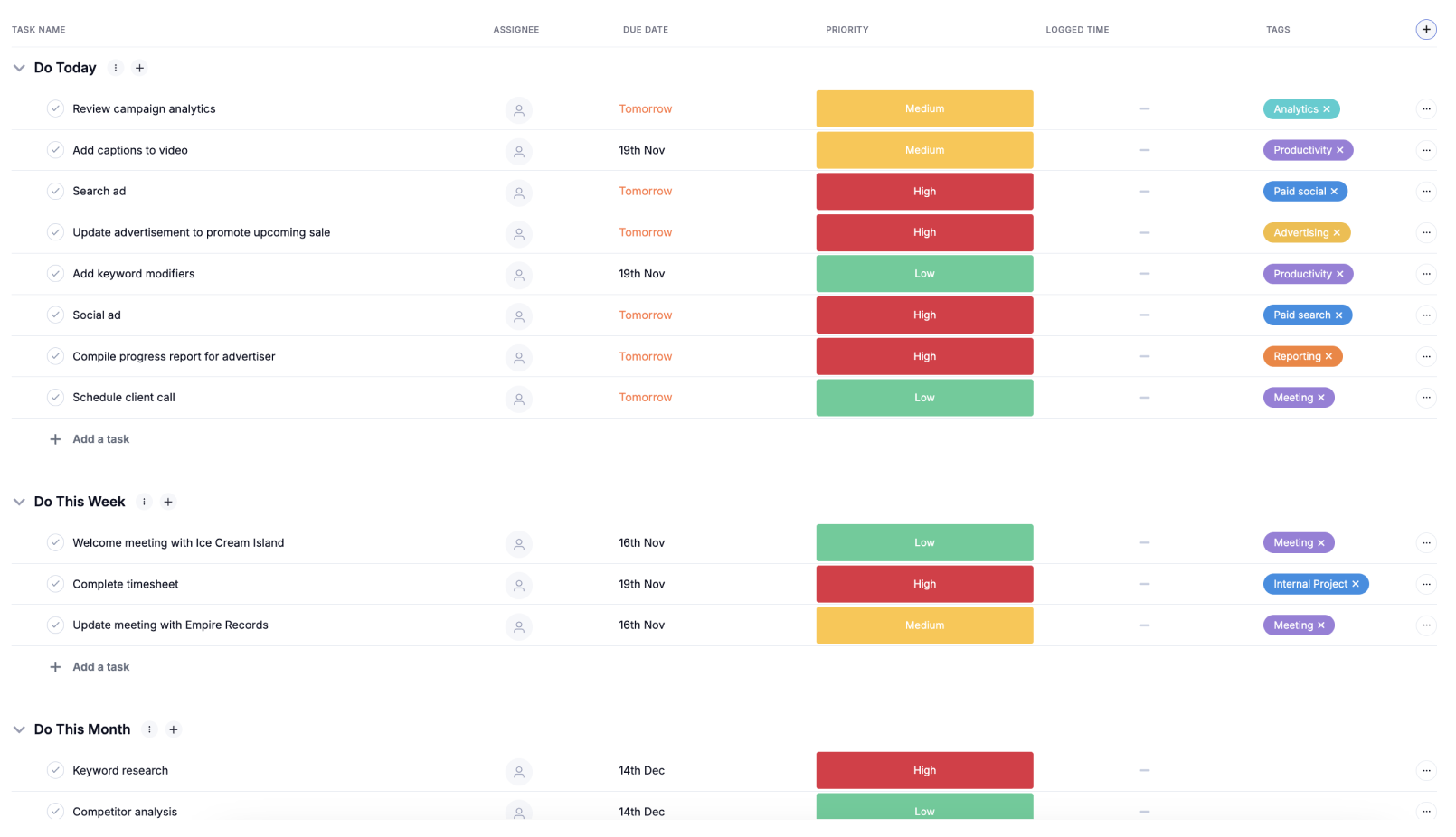1456x837 pixels.
Task: Change High priority on Complete timesheet
Action: 924,585
